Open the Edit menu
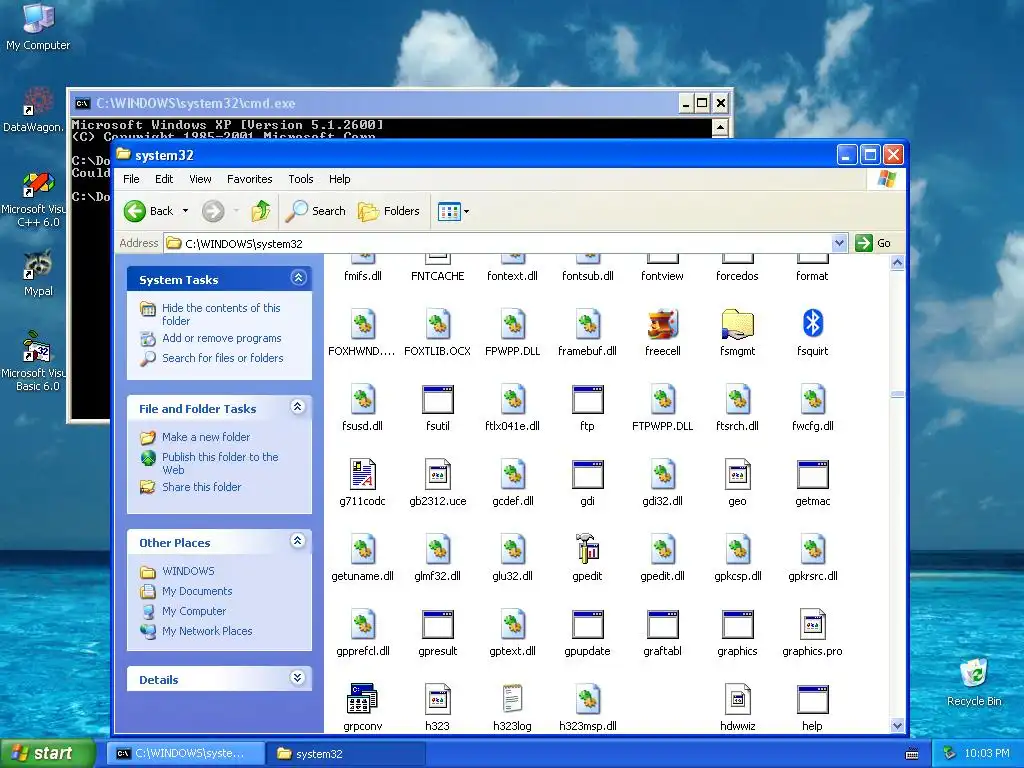1024x768 pixels. click(x=164, y=179)
